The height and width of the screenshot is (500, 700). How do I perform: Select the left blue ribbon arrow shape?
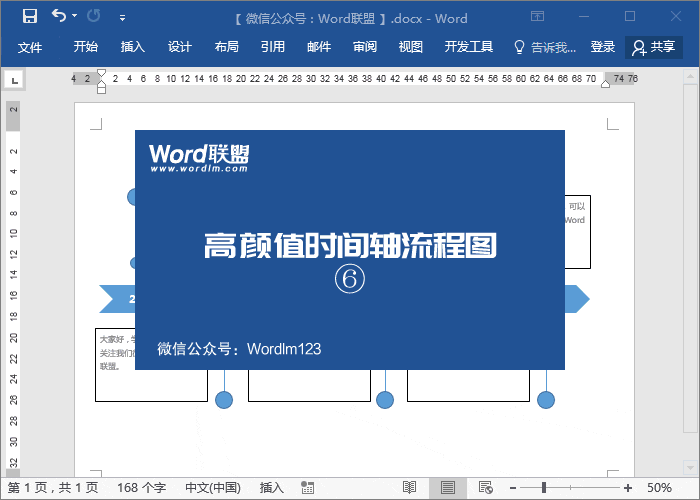[117, 299]
